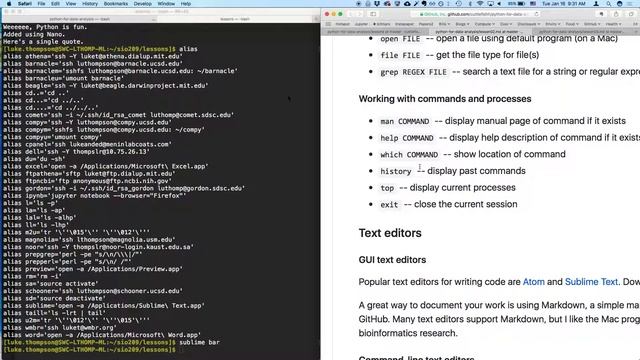Click 'Working with commands and processes' heading
This screenshot has width=640, height=360.
pyautogui.click(x=445, y=99)
